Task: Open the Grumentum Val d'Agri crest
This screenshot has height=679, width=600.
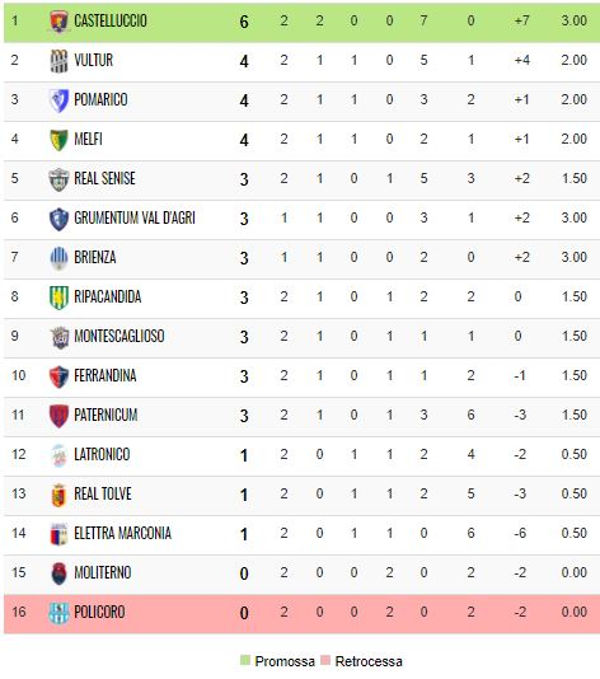Action: pos(59,218)
